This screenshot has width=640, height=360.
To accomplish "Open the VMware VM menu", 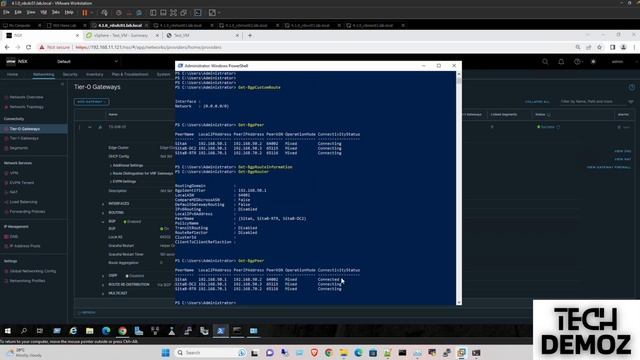I will [x=43, y=12].
